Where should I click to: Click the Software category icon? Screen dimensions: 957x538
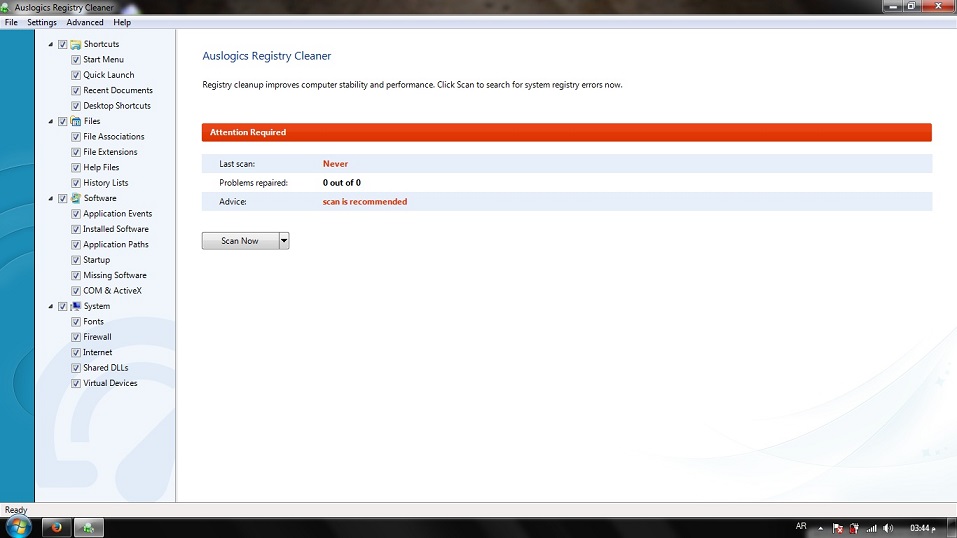coord(76,198)
